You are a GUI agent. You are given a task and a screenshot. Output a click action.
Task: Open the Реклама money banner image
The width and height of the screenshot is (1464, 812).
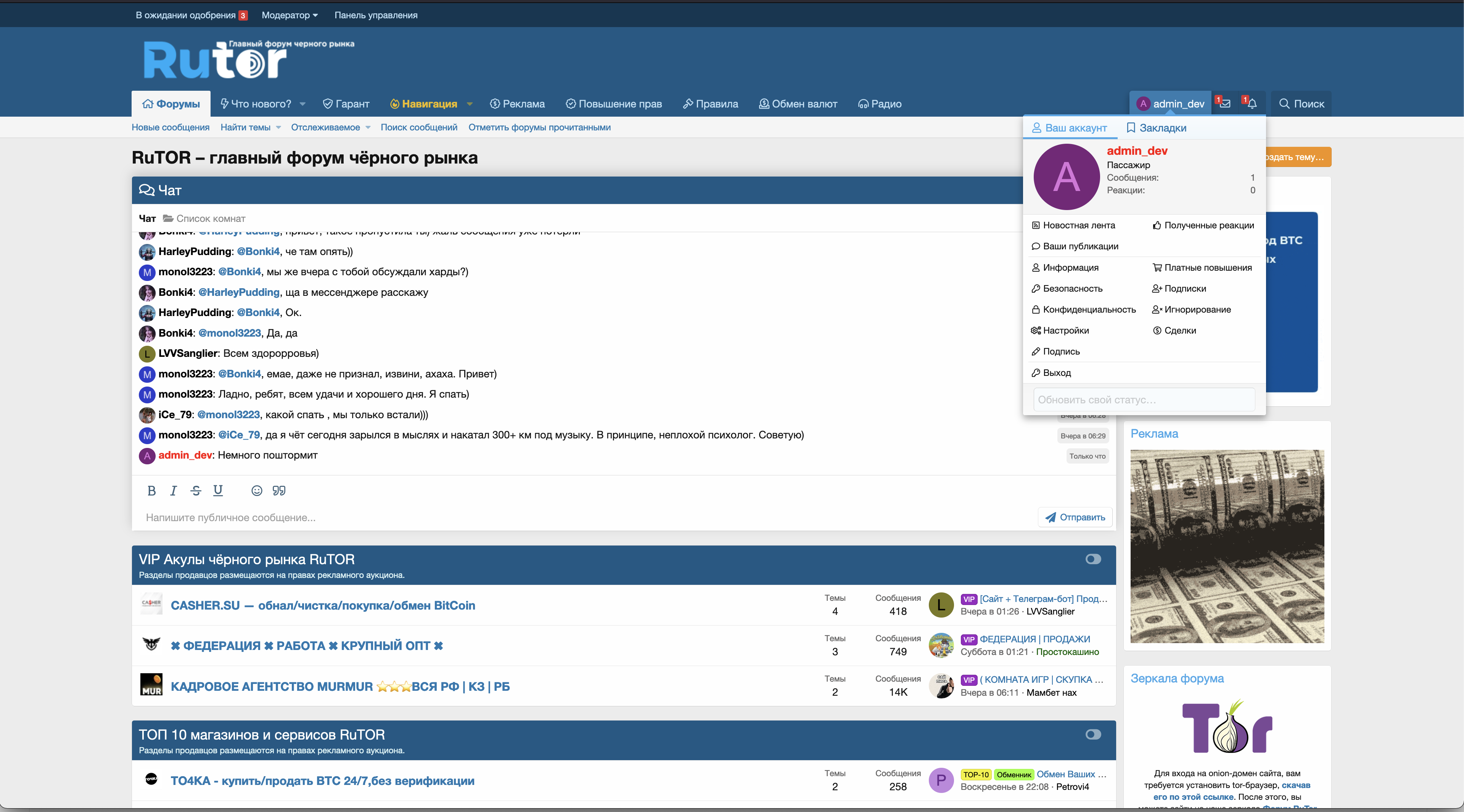pyautogui.click(x=1227, y=546)
